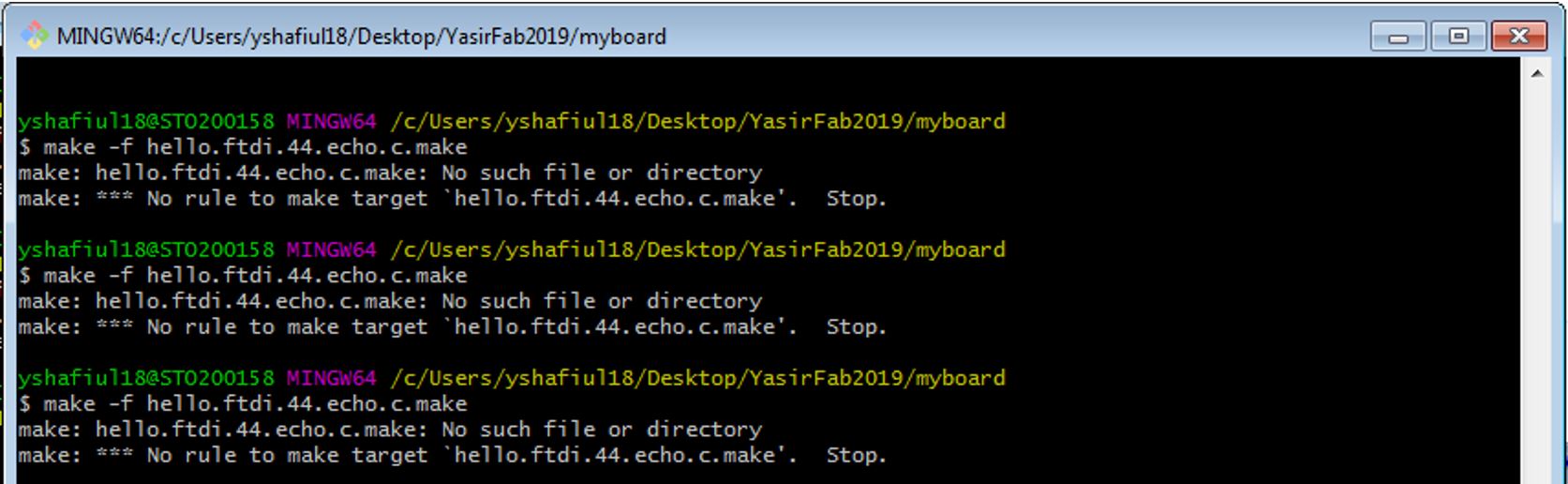Open the Git Bash window menu icon
1568x484 pixels.
tap(36, 37)
